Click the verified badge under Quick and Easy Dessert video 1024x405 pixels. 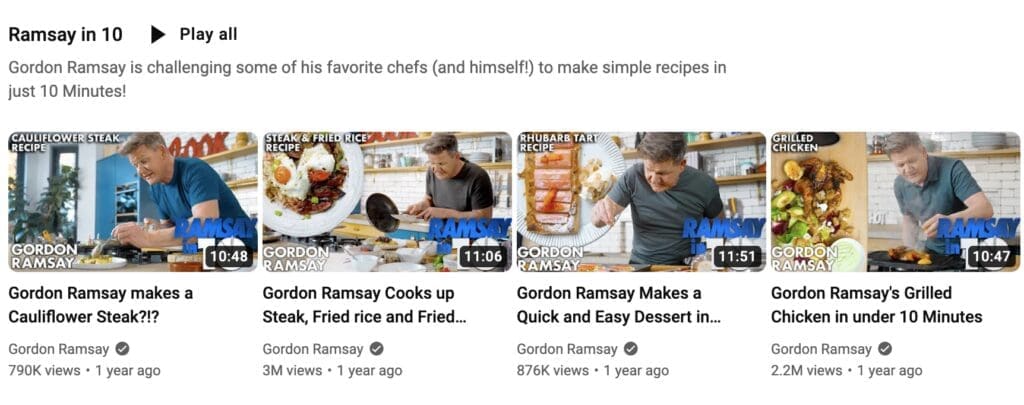click(x=631, y=349)
